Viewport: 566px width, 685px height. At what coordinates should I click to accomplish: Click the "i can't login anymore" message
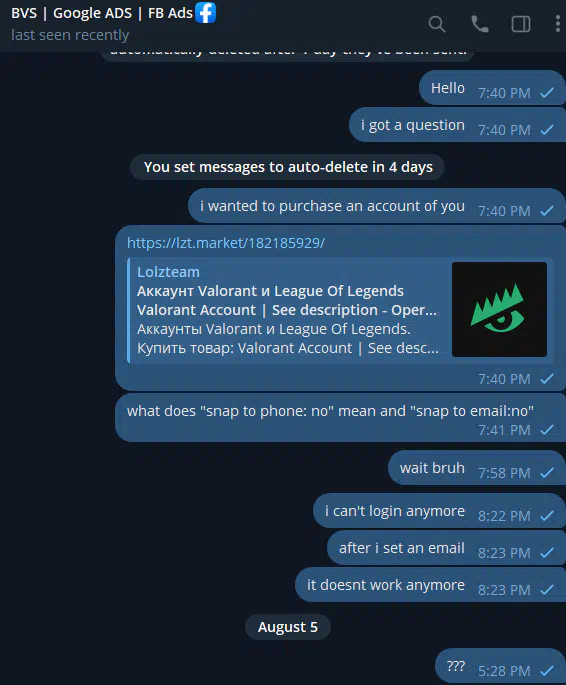[439, 511]
